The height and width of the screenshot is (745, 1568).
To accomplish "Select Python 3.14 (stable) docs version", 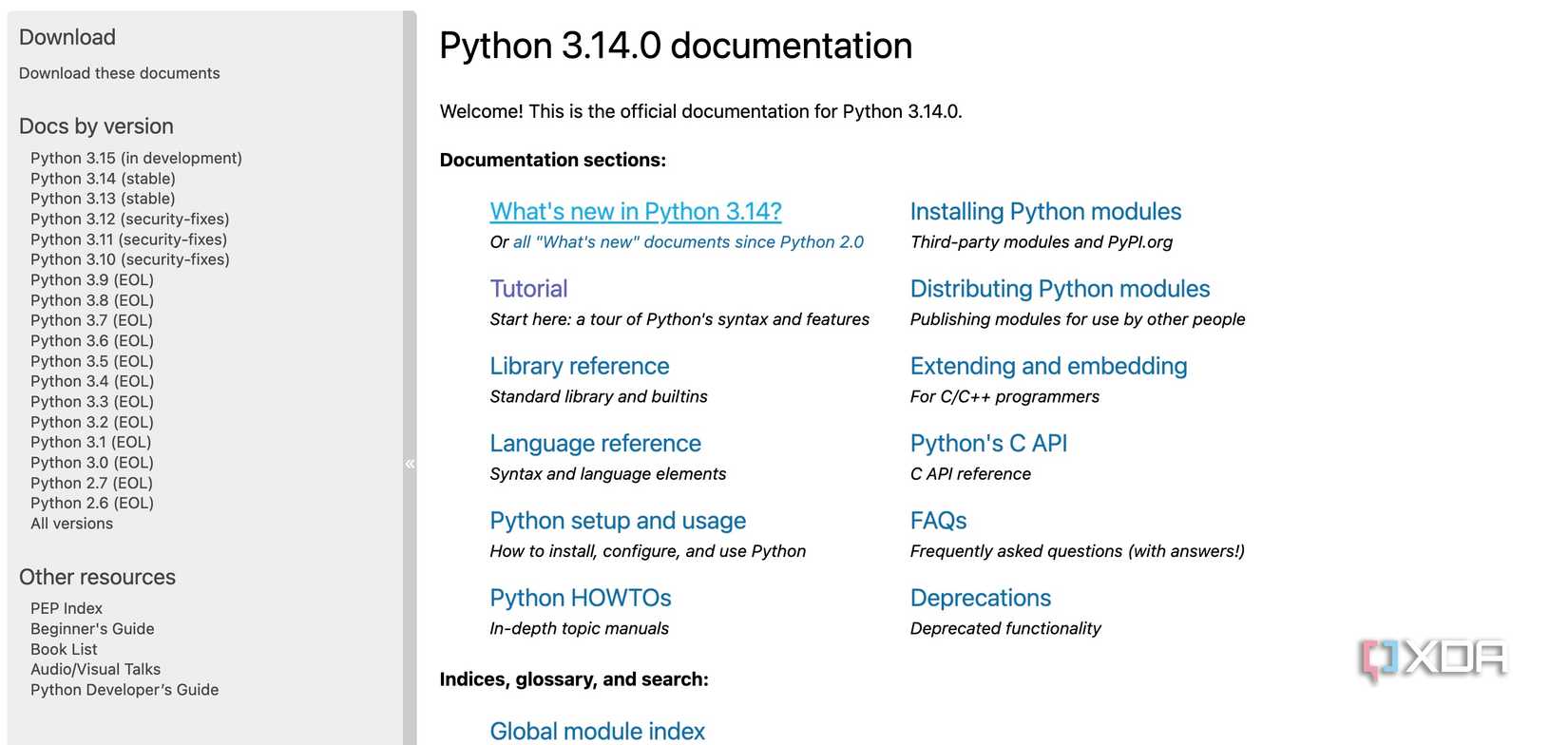I will coord(103,179).
